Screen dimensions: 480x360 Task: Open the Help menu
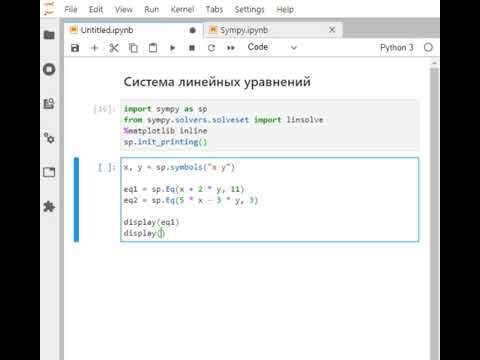pos(285,9)
